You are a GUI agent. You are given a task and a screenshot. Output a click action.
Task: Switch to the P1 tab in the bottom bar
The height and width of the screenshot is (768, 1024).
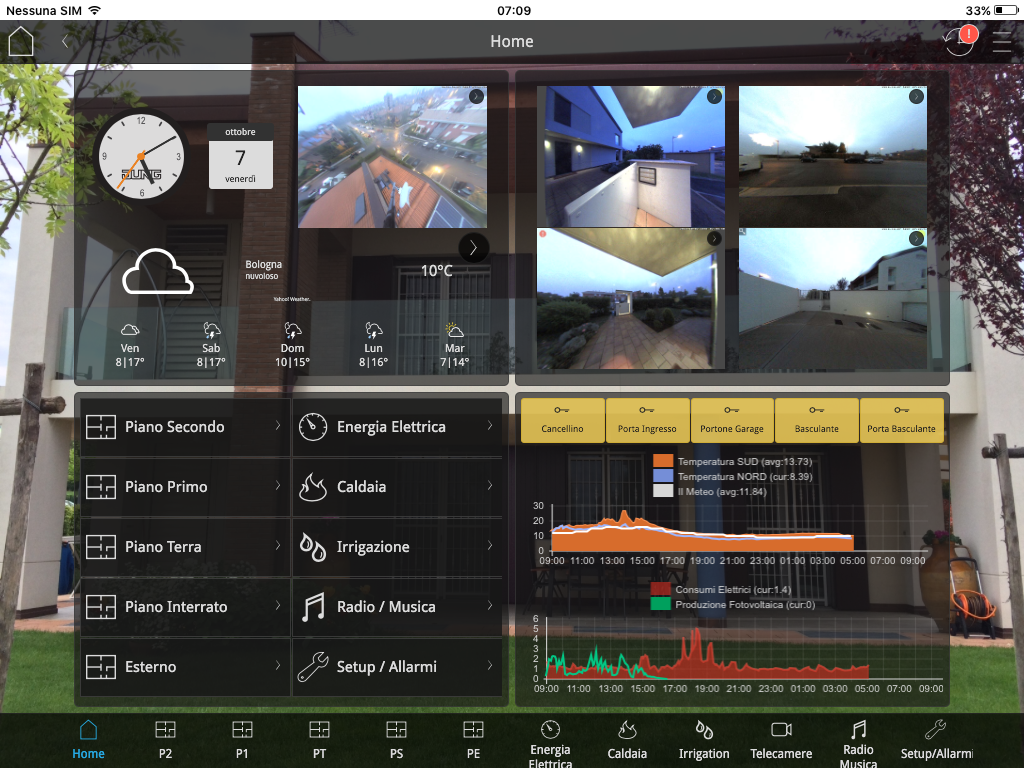point(242,741)
